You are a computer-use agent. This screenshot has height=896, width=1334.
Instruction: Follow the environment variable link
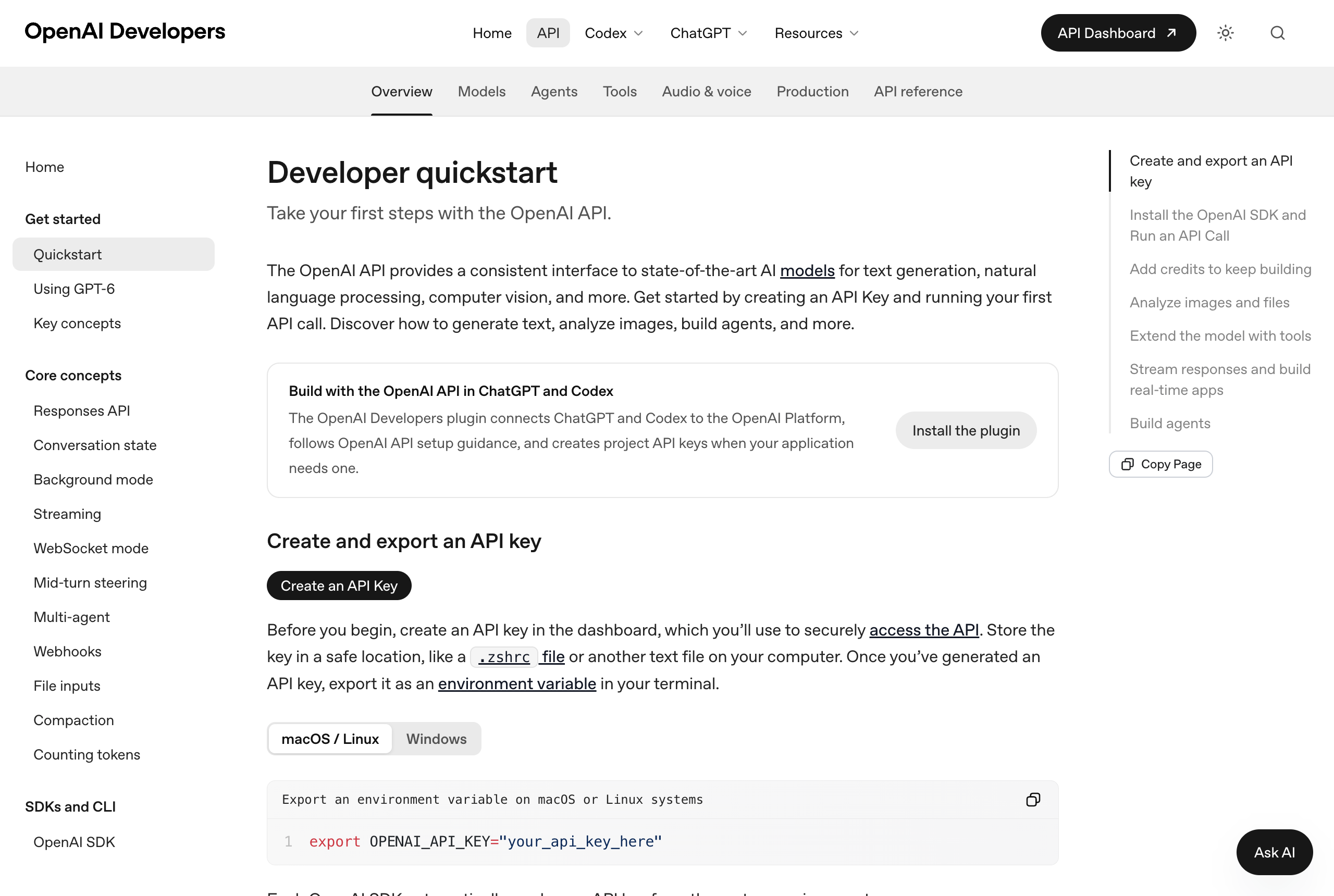tap(517, 683)
